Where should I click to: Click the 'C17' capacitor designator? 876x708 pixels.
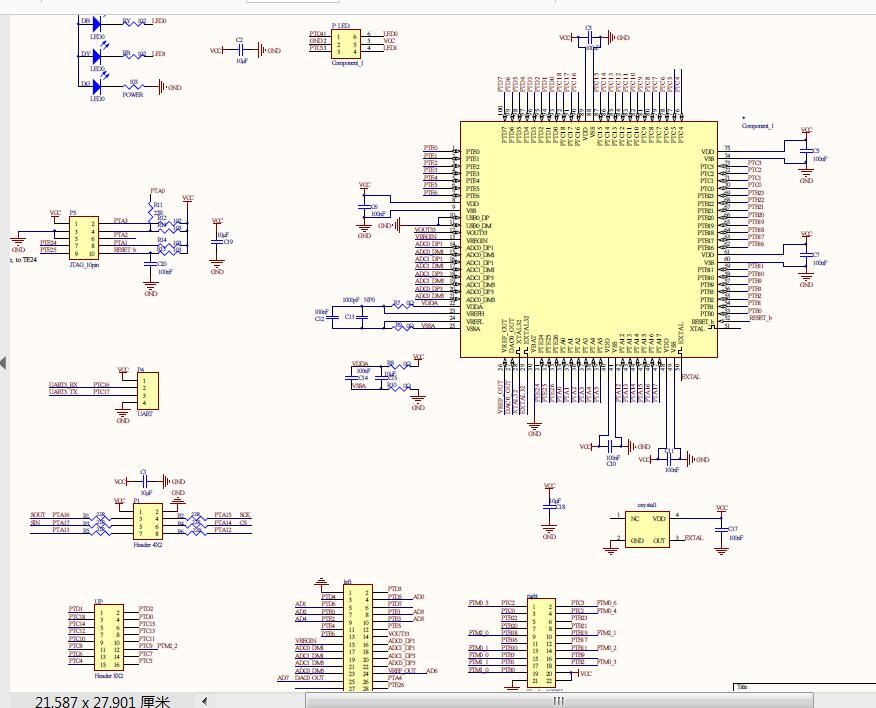(733, 529)
